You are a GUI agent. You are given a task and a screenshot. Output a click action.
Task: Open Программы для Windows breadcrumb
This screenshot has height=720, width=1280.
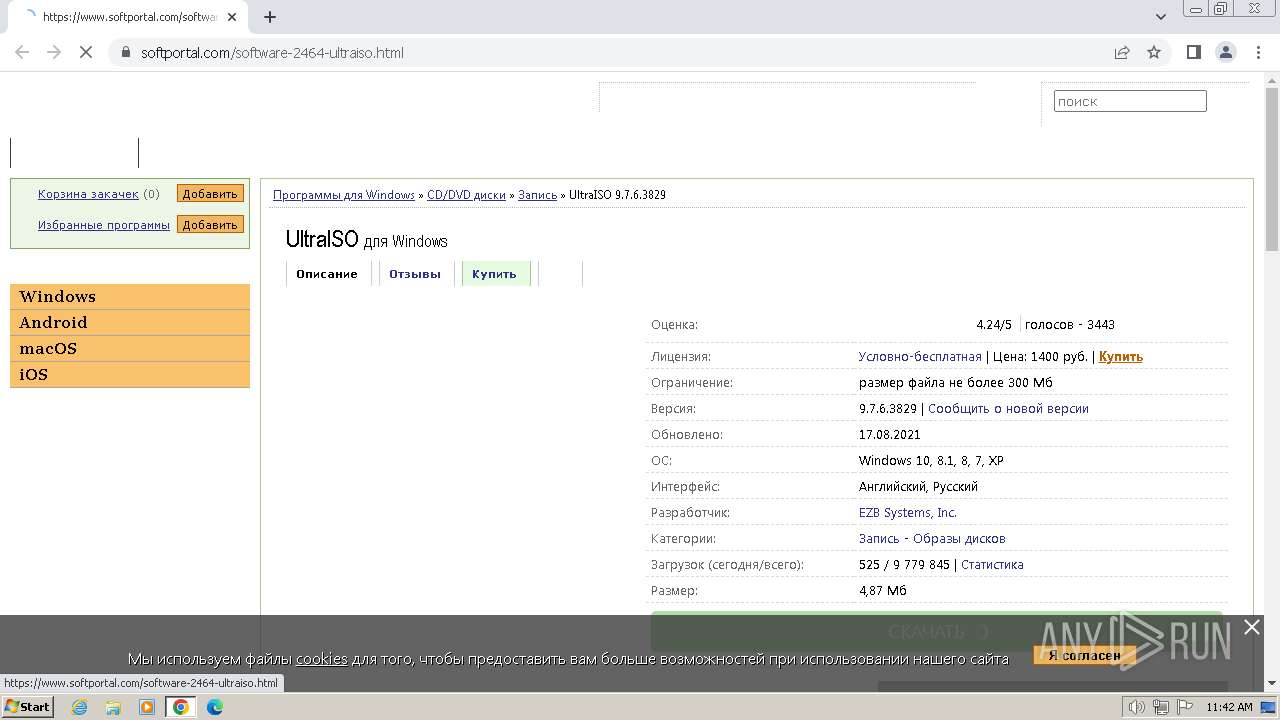click(x=344, y=195)
